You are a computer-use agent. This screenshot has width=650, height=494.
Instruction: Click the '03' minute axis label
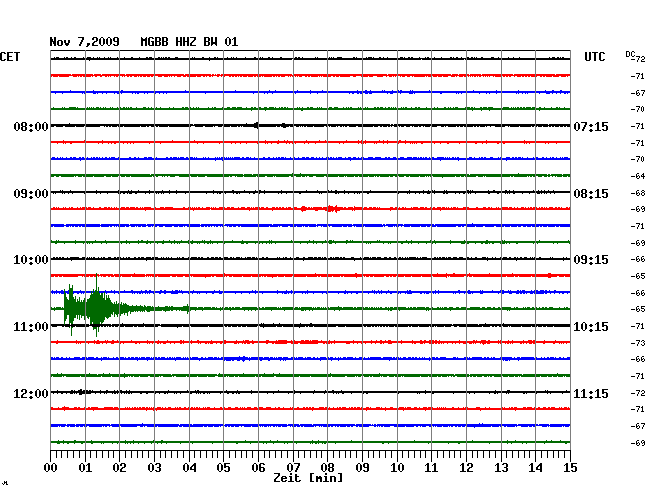coord(154,467)
